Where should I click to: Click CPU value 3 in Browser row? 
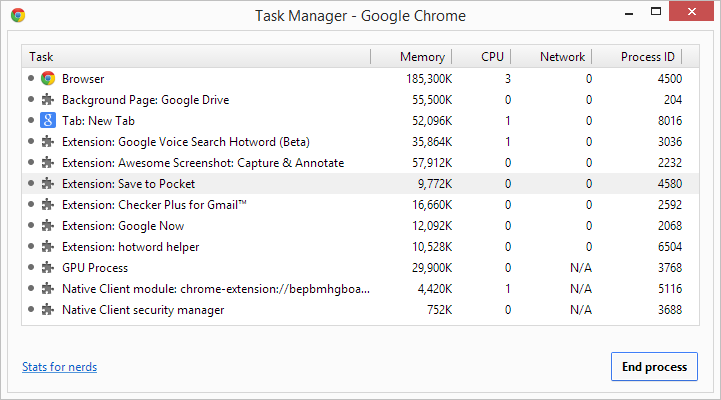pos(508,79)
